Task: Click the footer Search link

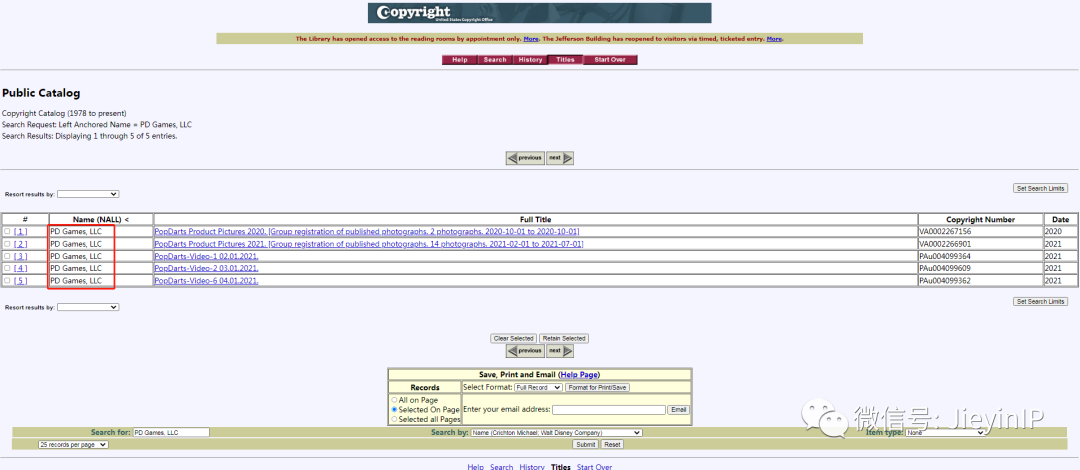Action: click(501, 467)
